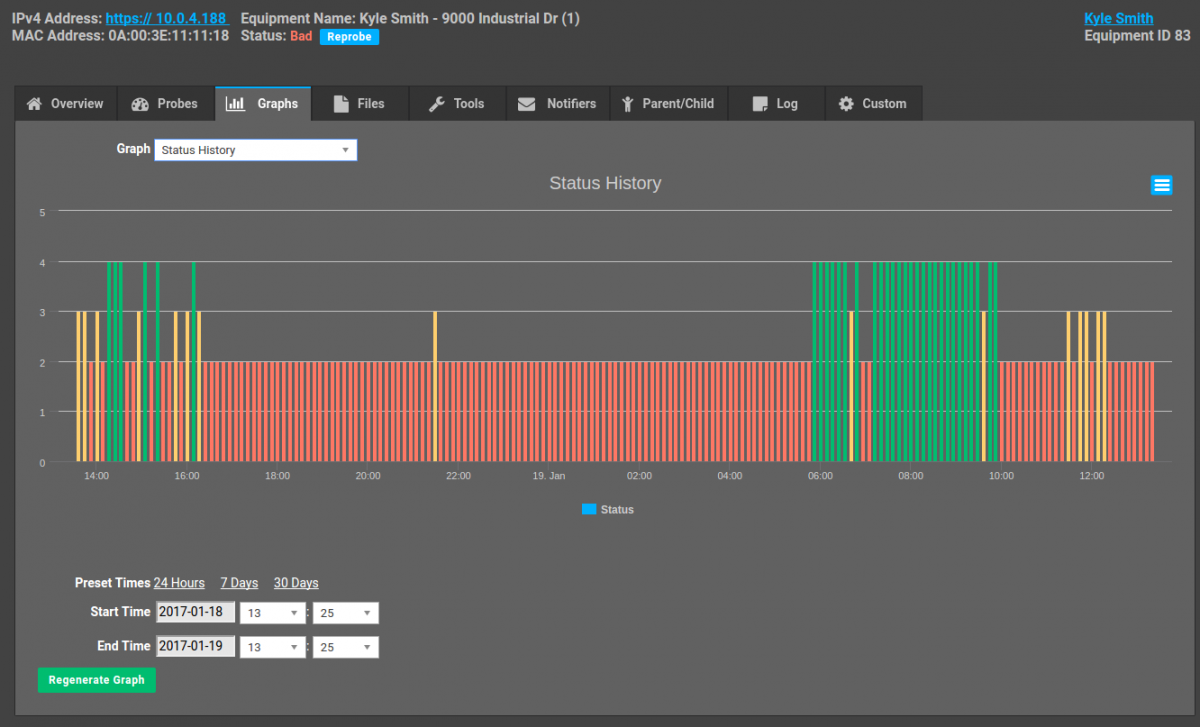Switch to the Log tab

776,103
